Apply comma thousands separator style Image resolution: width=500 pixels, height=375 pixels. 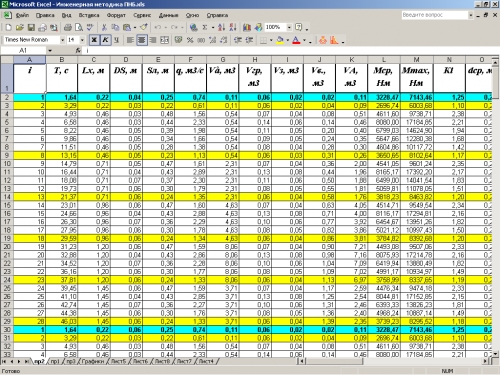coord(201,40)
